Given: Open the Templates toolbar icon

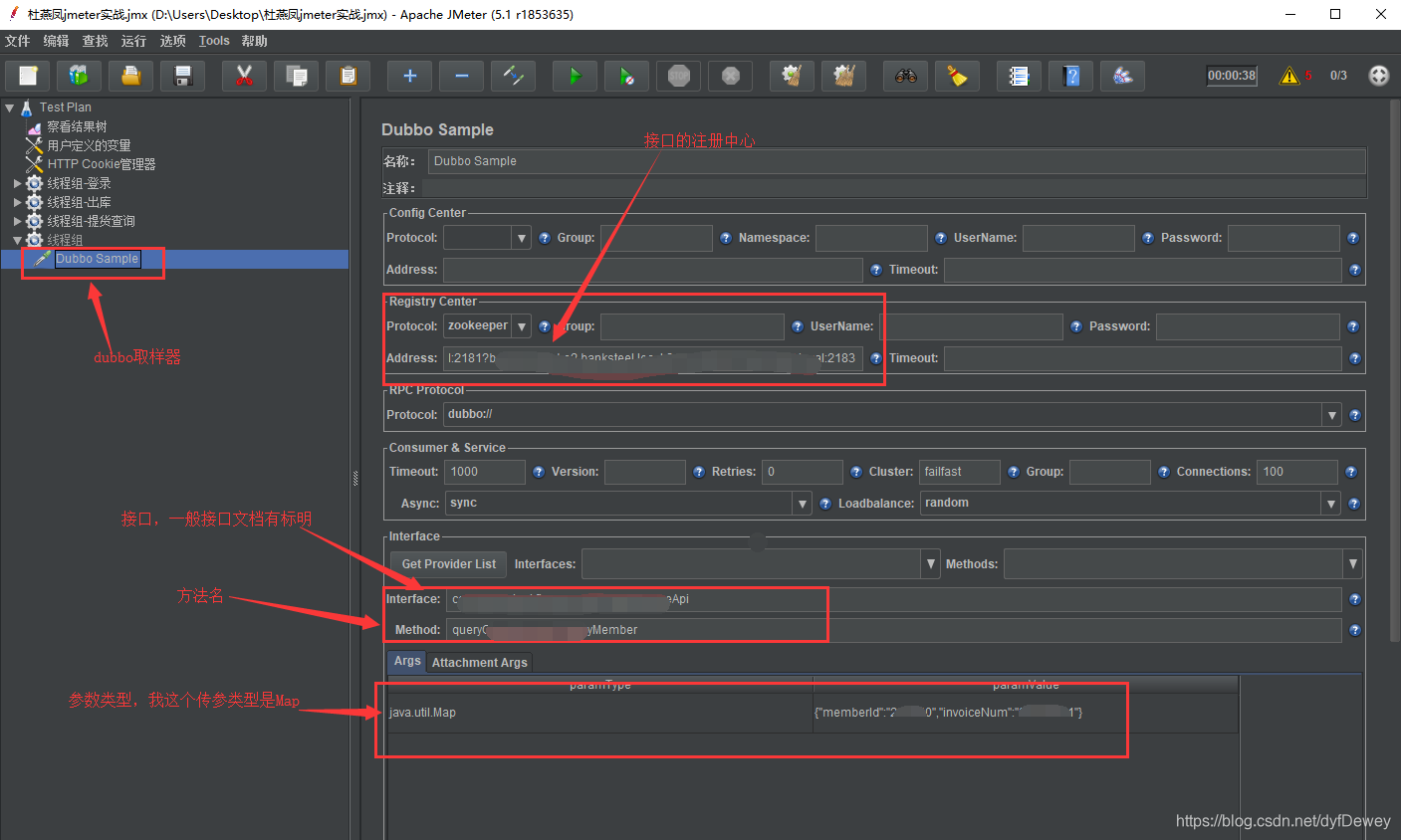Looking at the screenshot, I should (x=80, y=76).
